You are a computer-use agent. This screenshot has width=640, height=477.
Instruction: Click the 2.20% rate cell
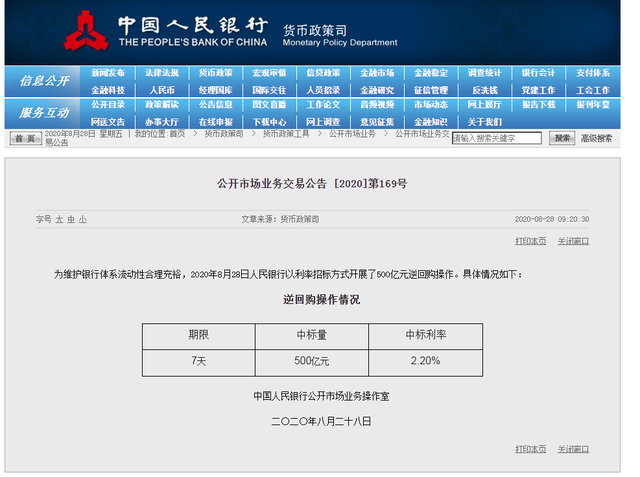click(x=426, y=362)
